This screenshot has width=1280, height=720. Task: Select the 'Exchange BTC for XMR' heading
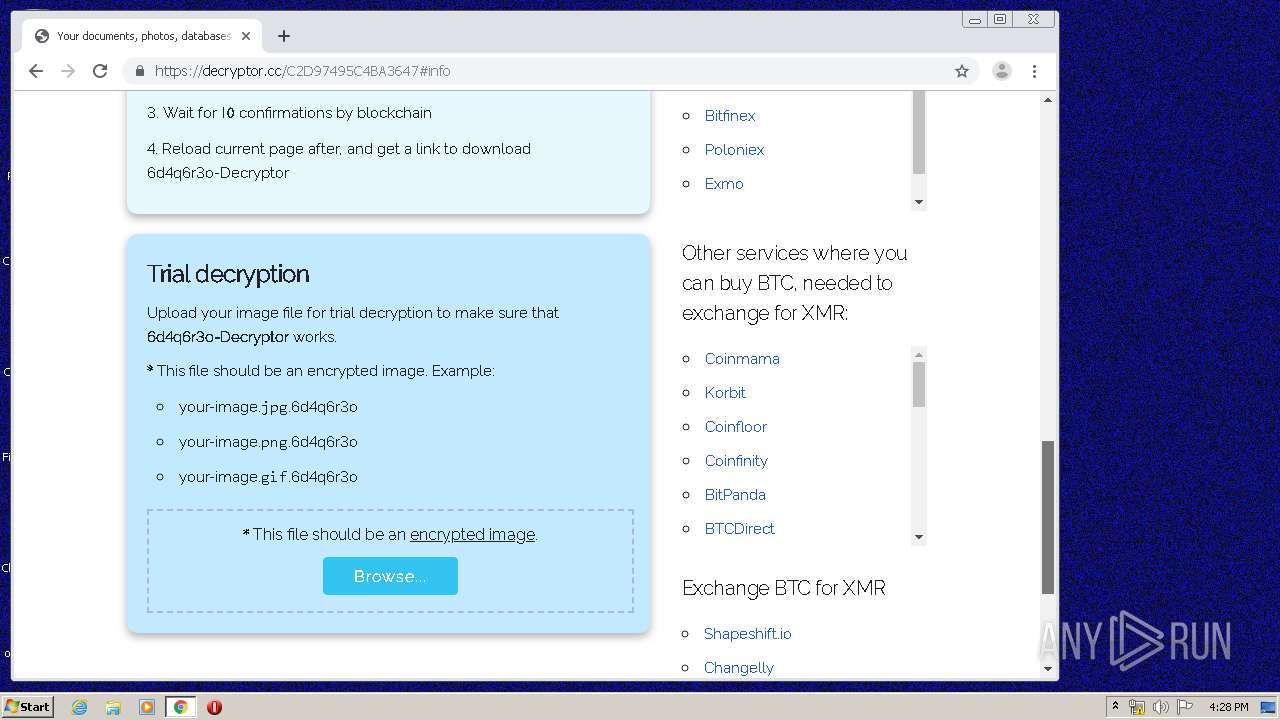pos(784,588)
